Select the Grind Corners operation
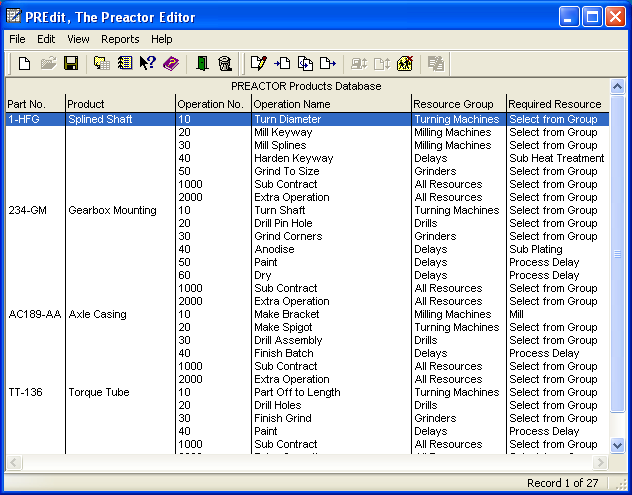 pyautogui.click(x=289, y=236)
